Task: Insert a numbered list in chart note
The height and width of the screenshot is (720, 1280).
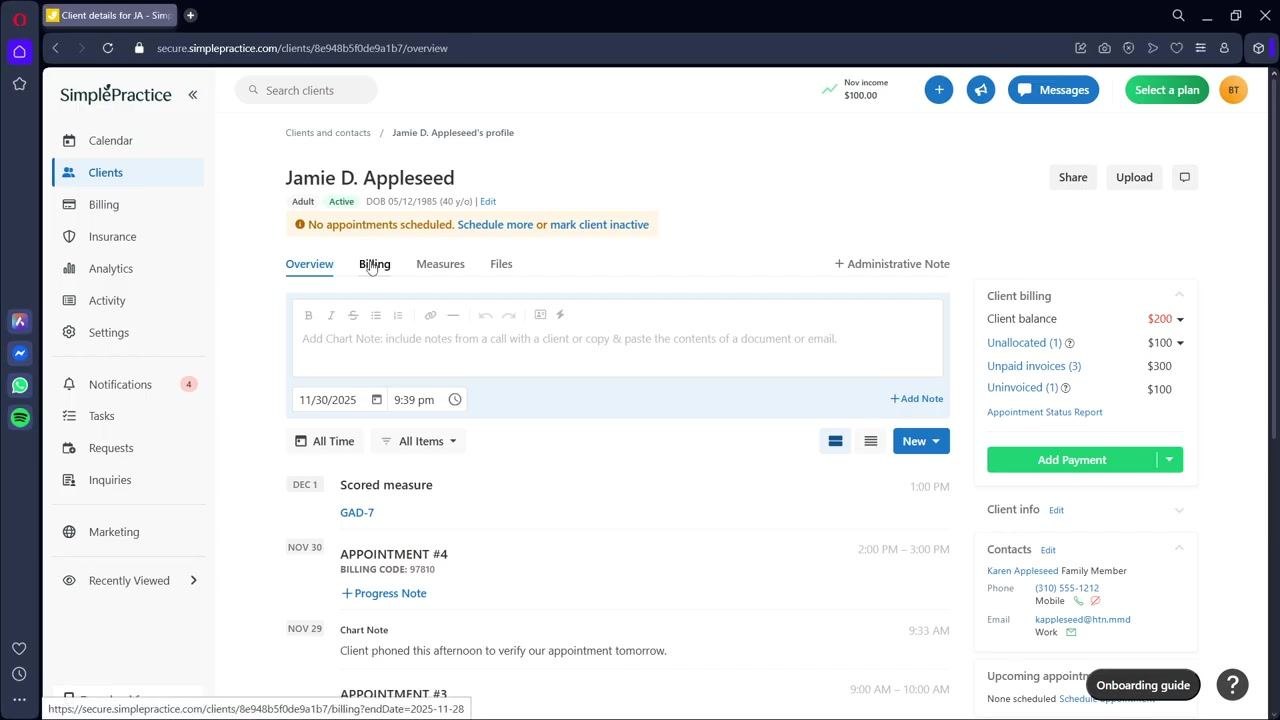Action: pos(398,315)
